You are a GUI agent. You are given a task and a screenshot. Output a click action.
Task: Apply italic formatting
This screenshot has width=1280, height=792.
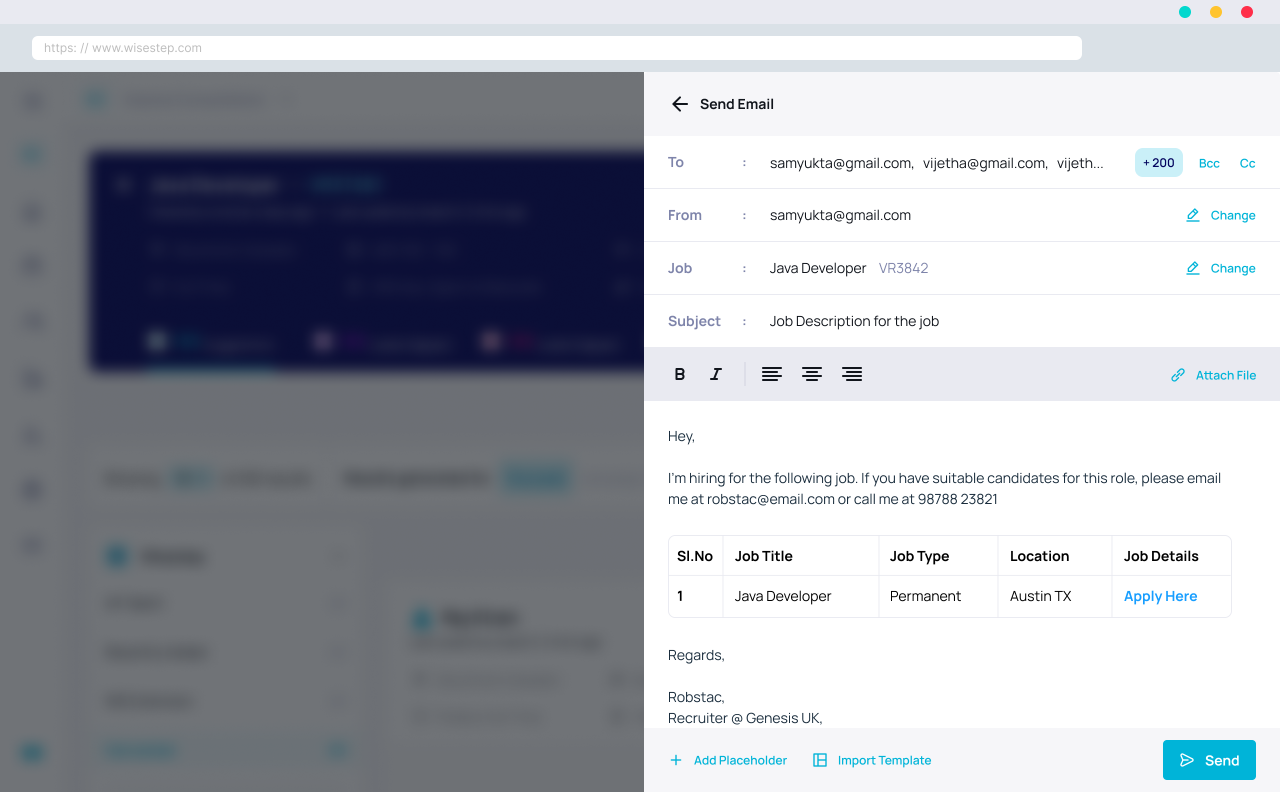[716, 374]
